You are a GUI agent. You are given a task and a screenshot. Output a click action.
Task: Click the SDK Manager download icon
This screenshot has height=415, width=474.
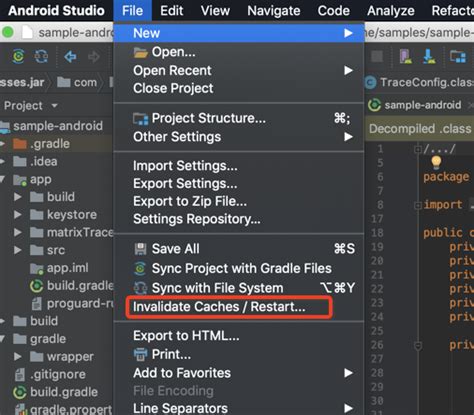(x=429, y=56)
